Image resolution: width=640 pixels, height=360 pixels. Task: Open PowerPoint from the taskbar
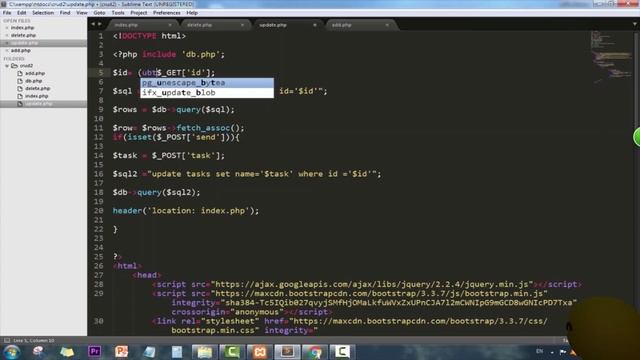(121, 351)
